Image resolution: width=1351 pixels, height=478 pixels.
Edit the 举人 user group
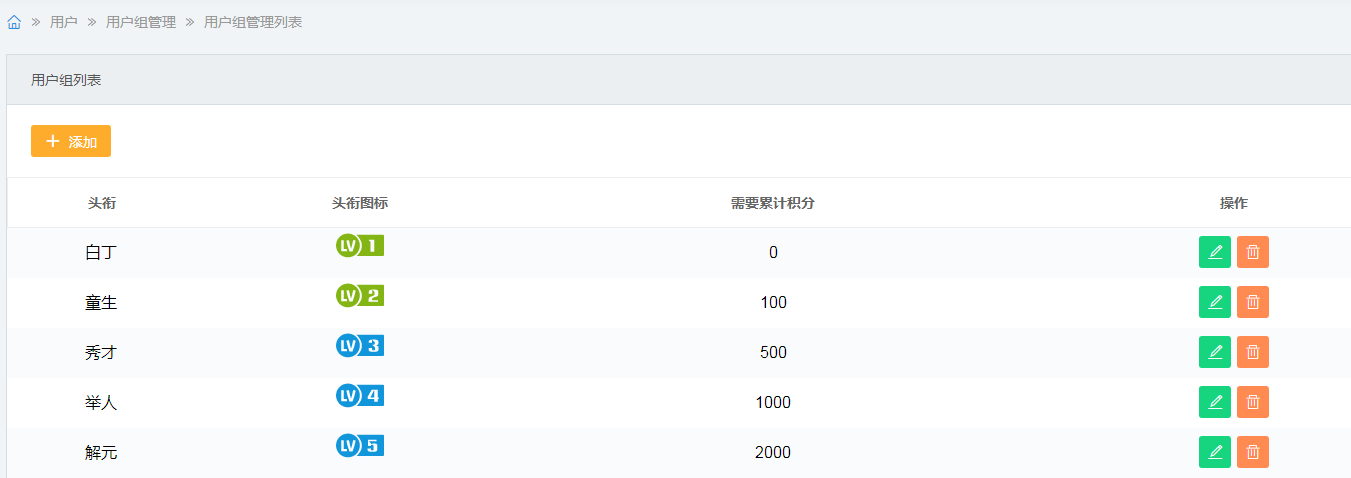pos(1215,402)
